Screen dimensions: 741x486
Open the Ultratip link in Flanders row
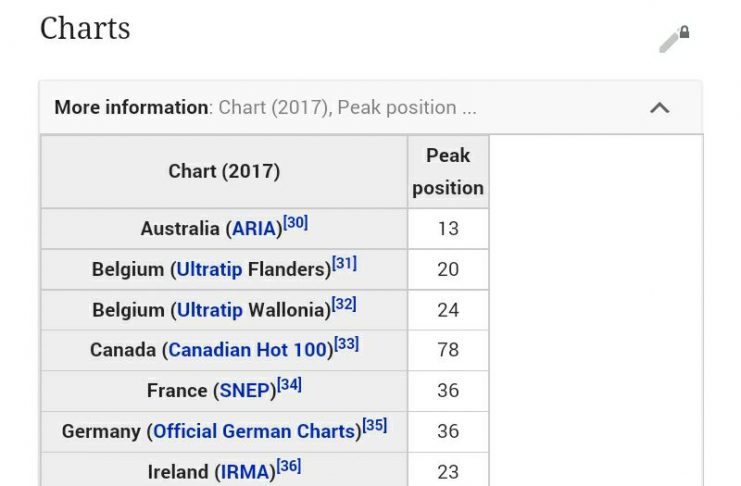(210, 270)
